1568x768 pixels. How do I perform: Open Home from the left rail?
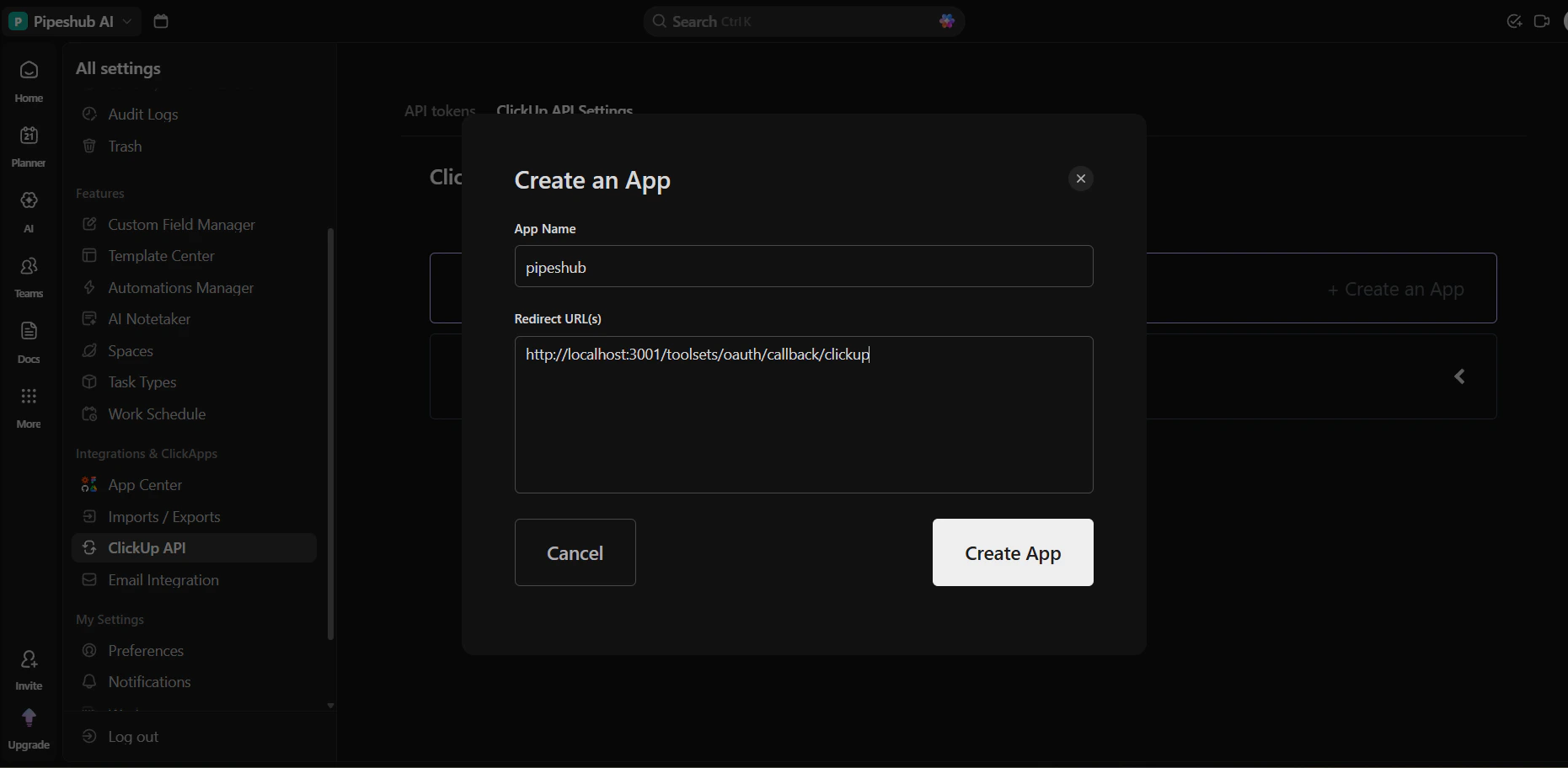click(28, 77)
